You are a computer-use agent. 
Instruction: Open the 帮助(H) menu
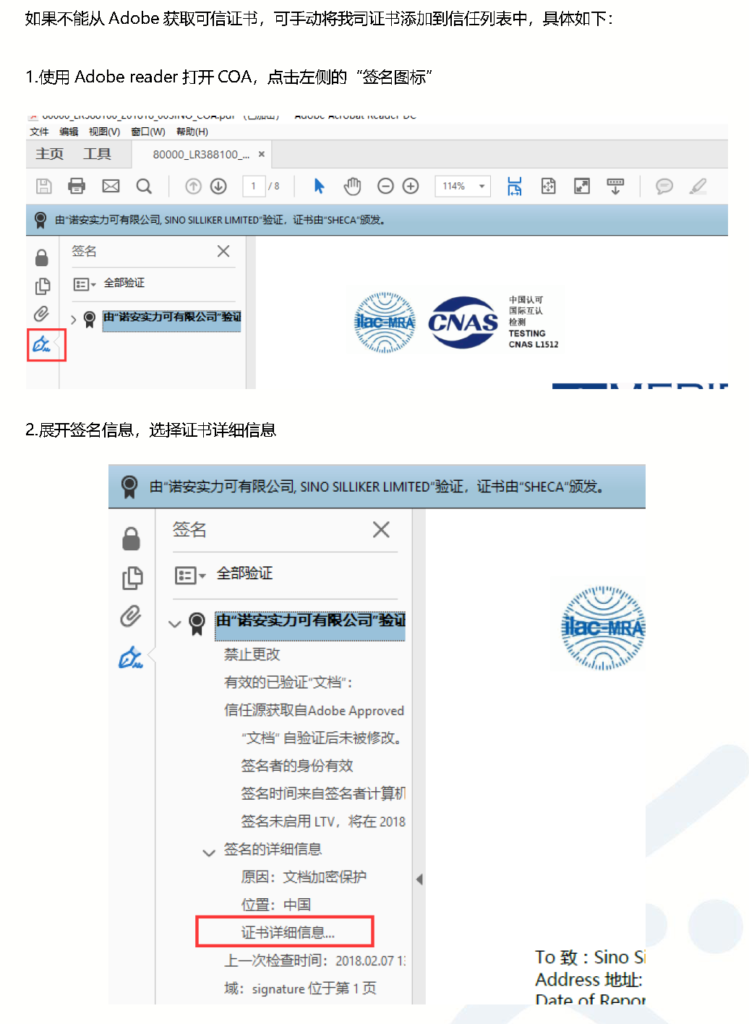(x=192, y=132)
